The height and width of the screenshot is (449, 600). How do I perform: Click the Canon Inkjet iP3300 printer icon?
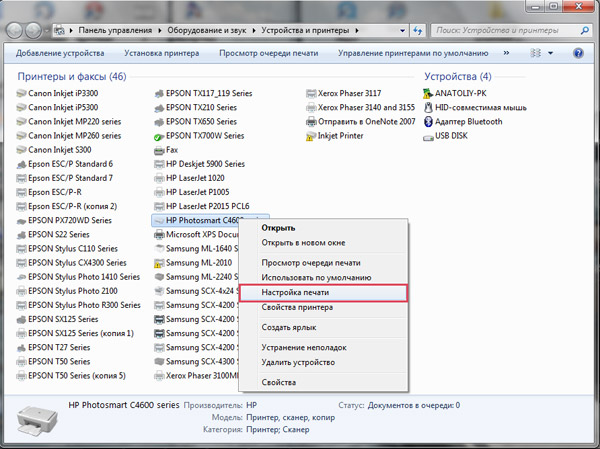click(x=21, y=93)
